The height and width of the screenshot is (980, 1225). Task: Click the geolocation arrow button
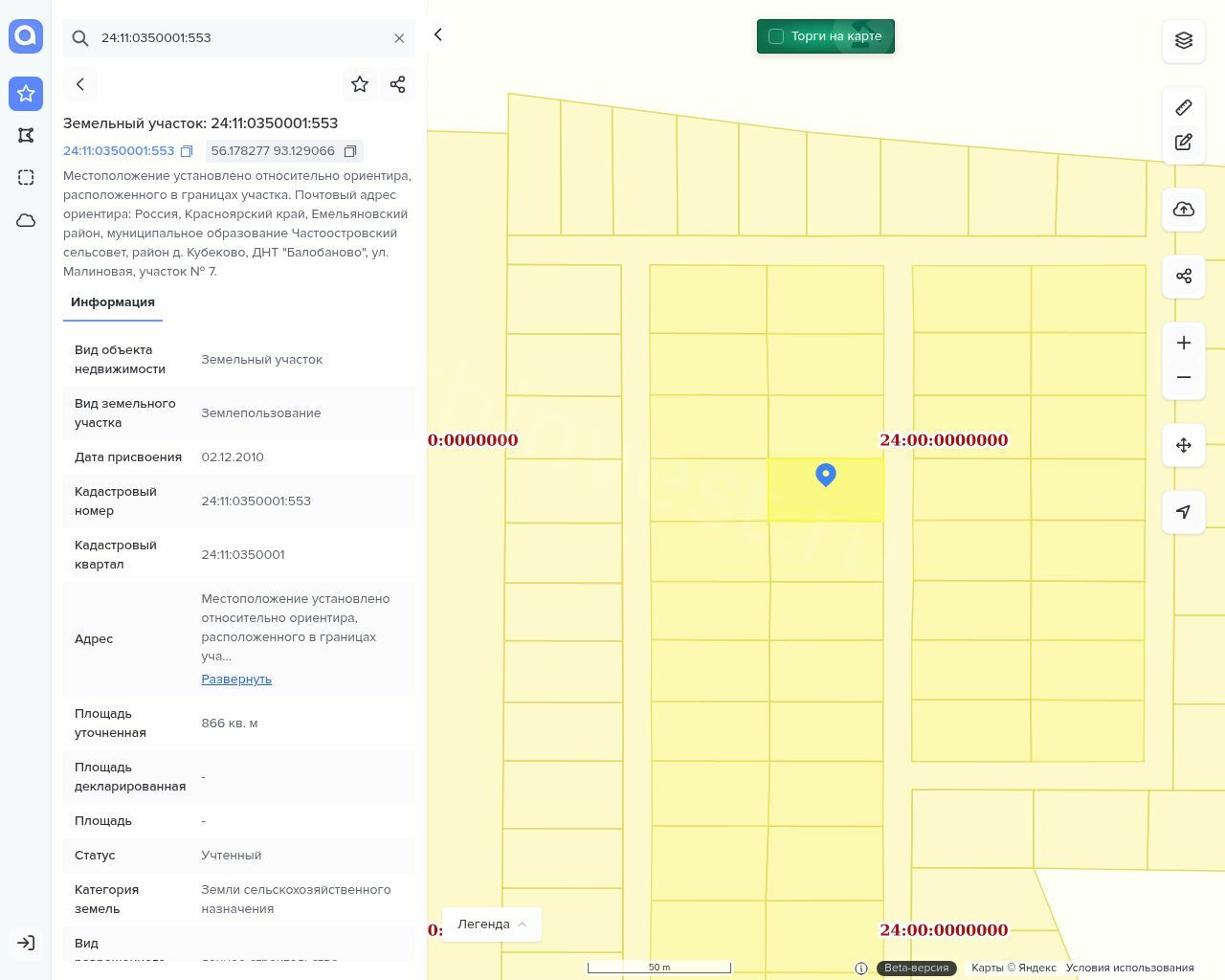point(1184,512)
